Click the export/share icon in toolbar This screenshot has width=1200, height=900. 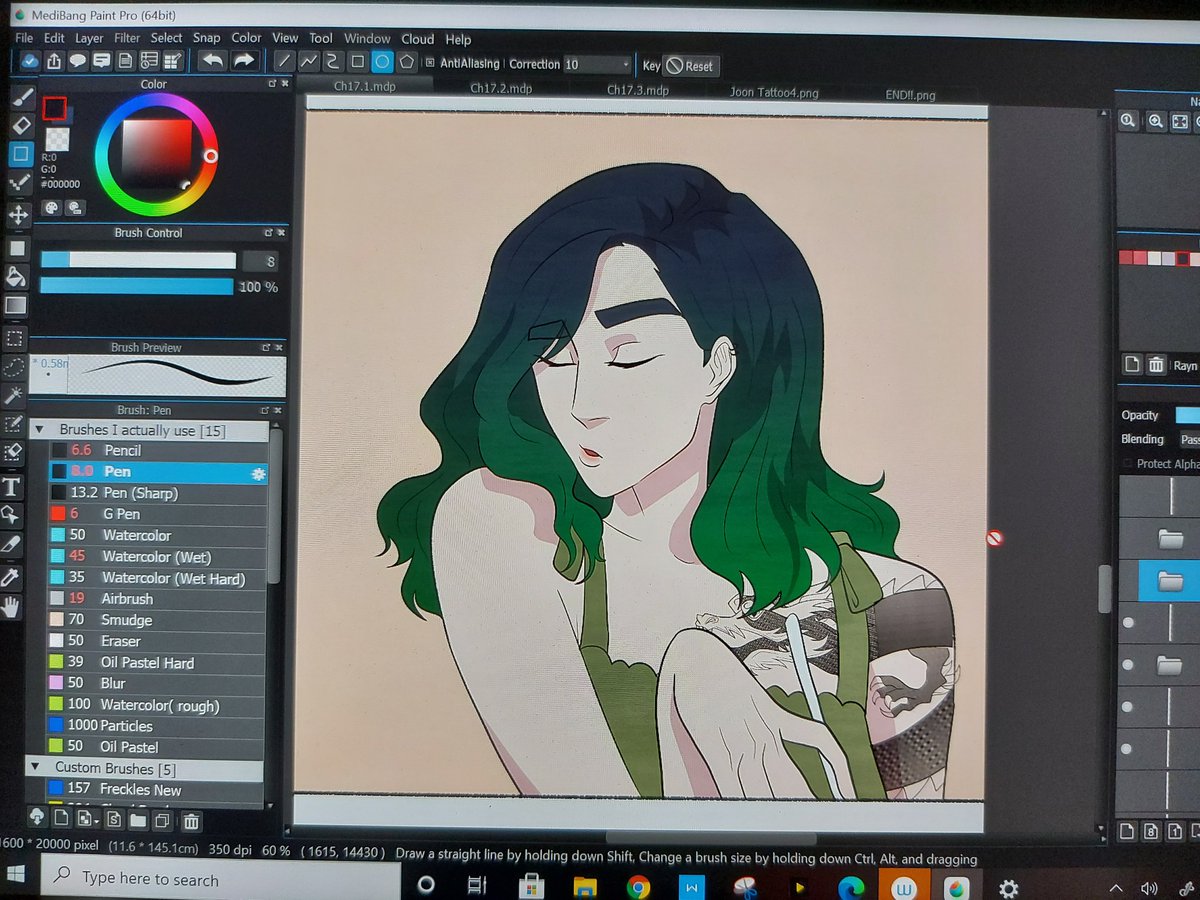click(x=54, y=61)
